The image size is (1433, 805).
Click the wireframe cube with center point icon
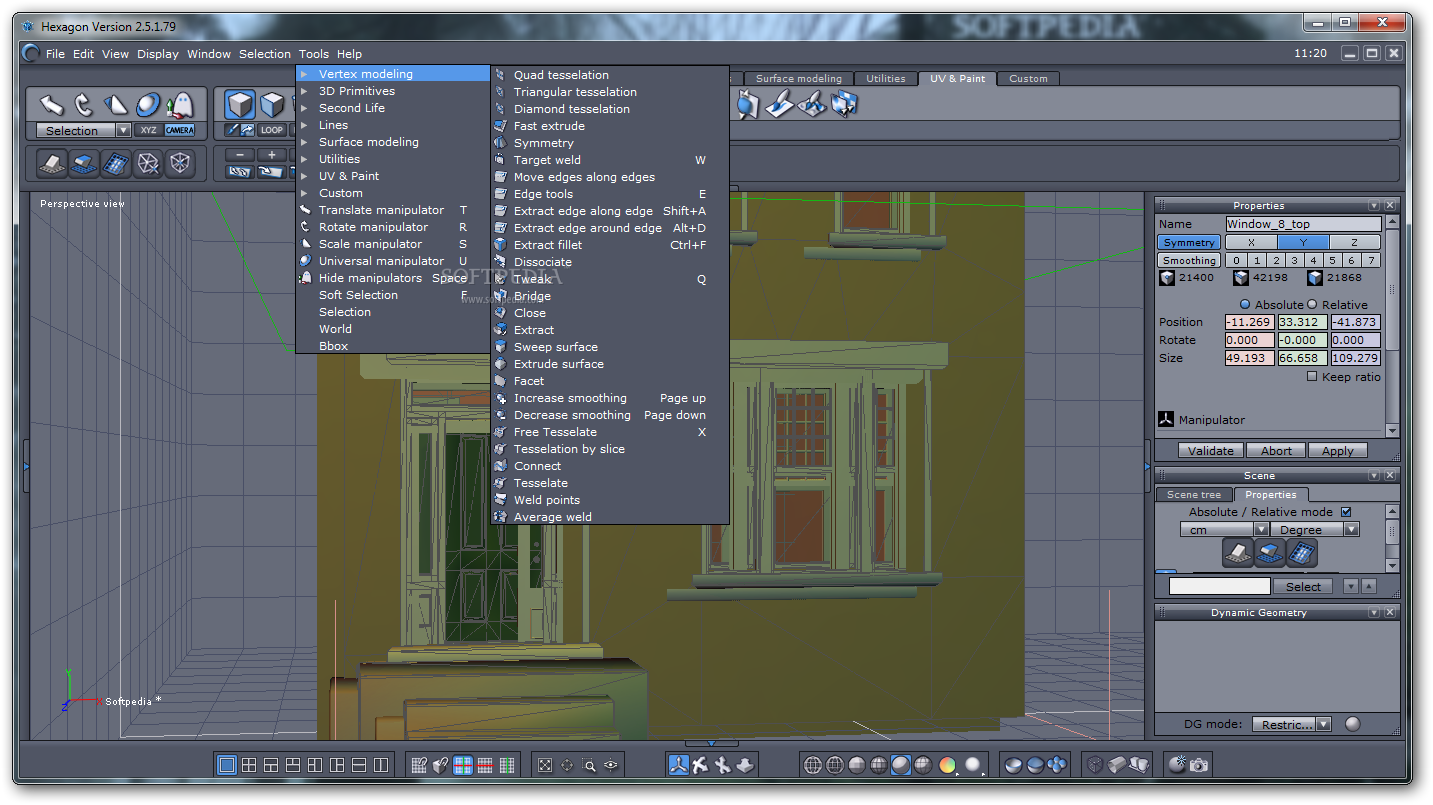tap(180, 163)
